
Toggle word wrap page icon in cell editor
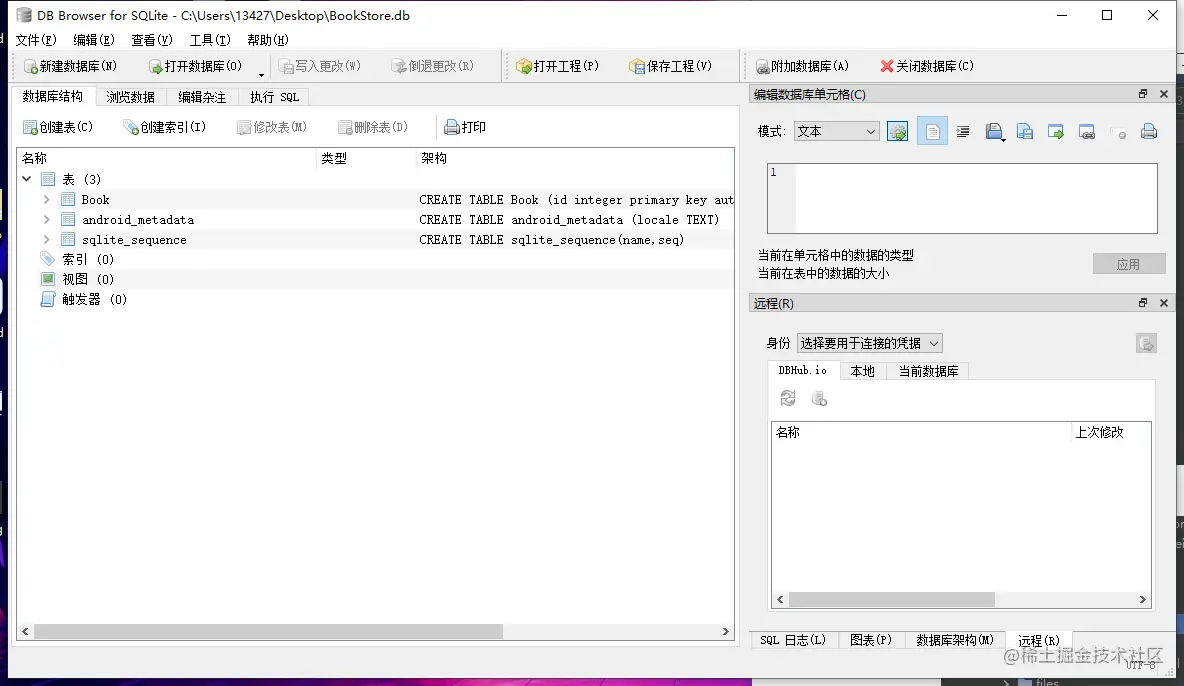point(933,131)
